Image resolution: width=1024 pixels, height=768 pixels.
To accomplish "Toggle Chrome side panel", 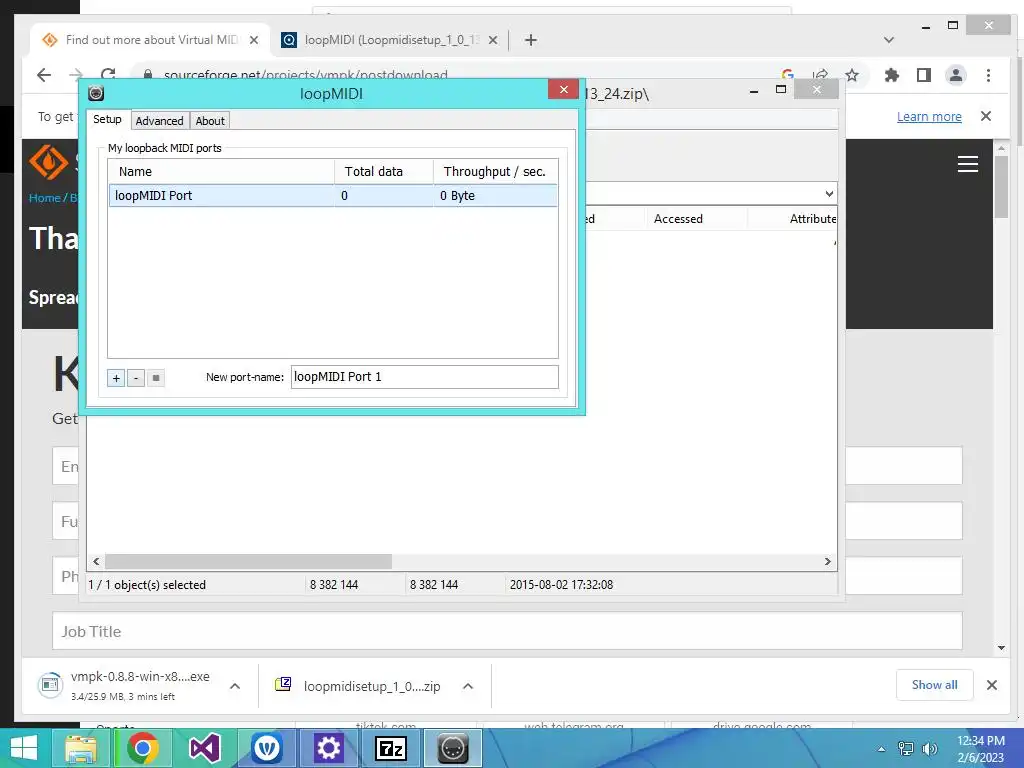I will click(923, 75).
